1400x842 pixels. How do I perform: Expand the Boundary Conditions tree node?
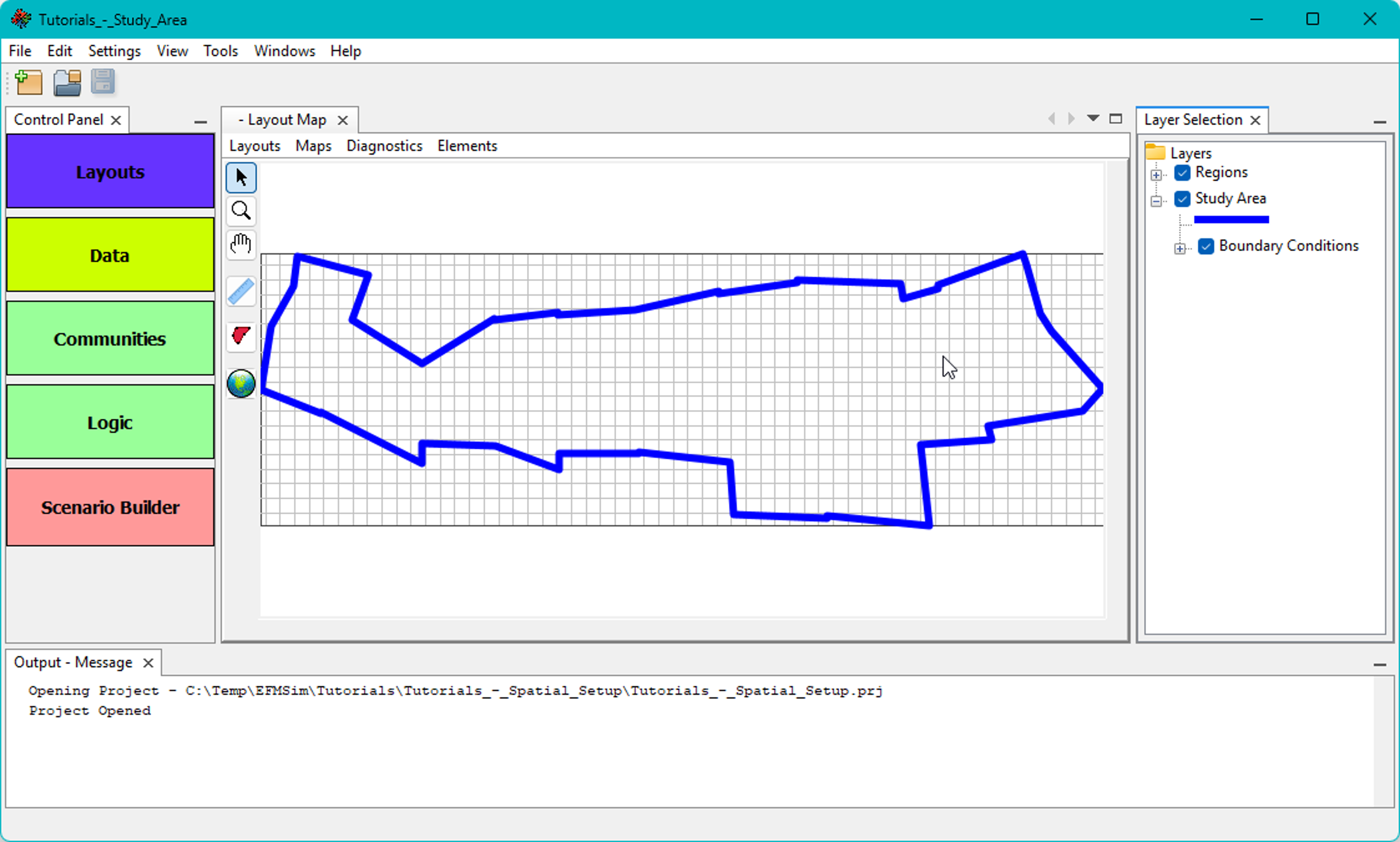click(1180, 249)
